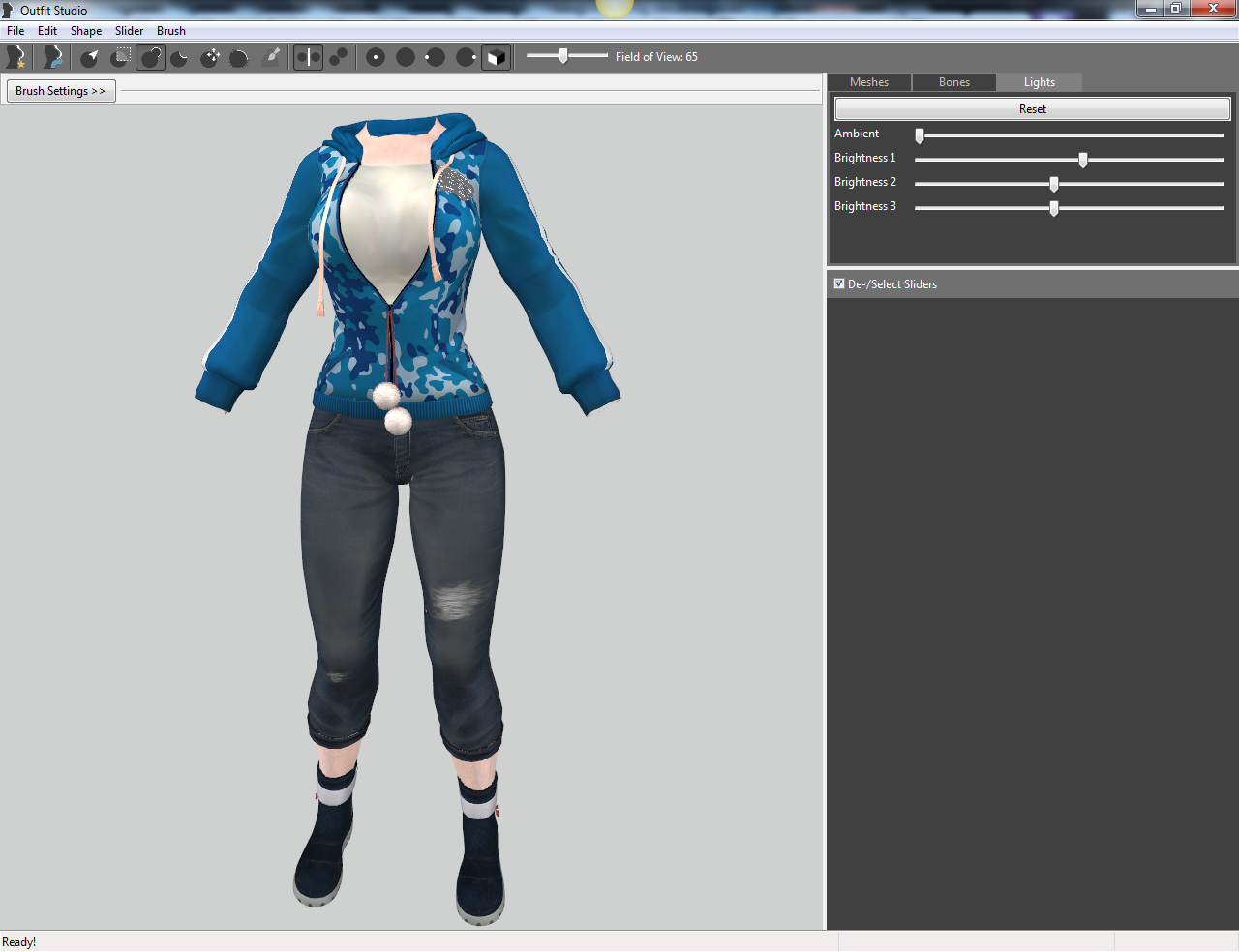
Task: Expand Brush Settings panel
Action: (61, 91)
